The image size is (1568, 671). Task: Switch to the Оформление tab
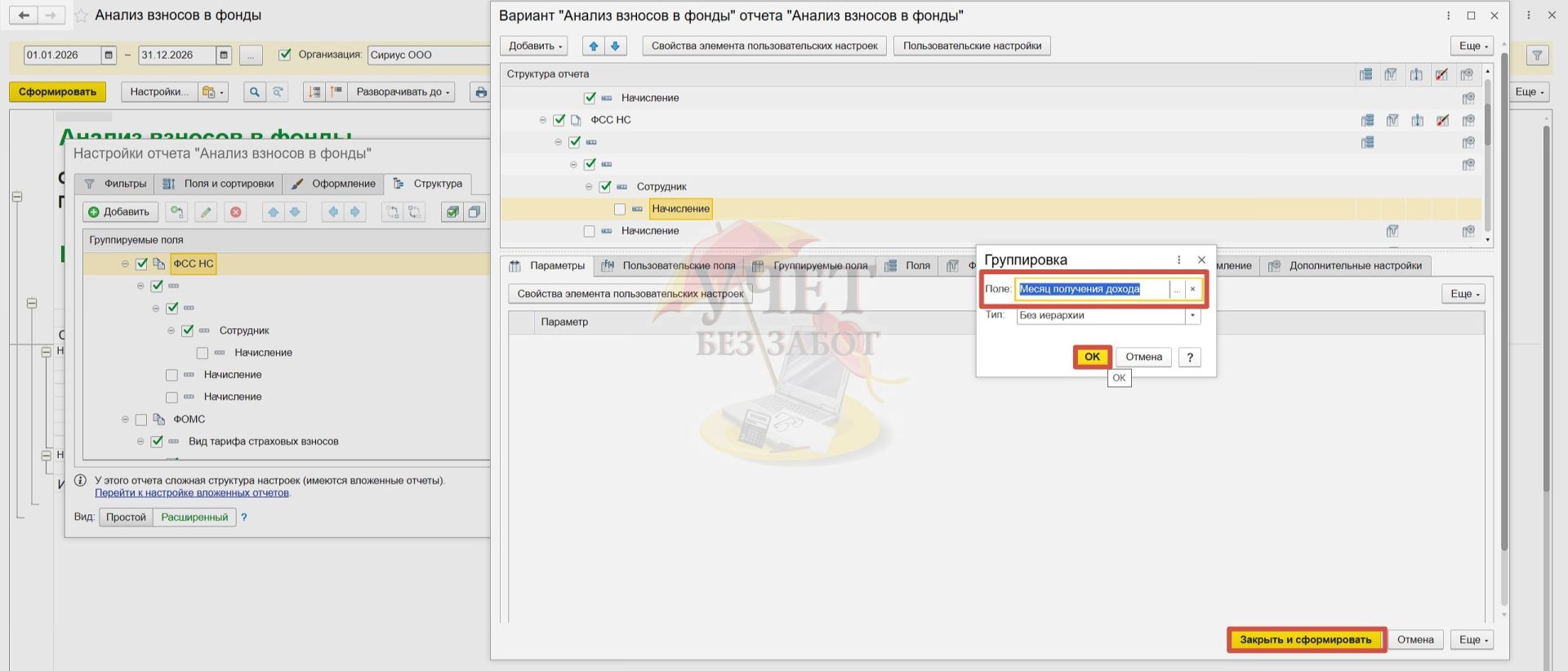333,184
